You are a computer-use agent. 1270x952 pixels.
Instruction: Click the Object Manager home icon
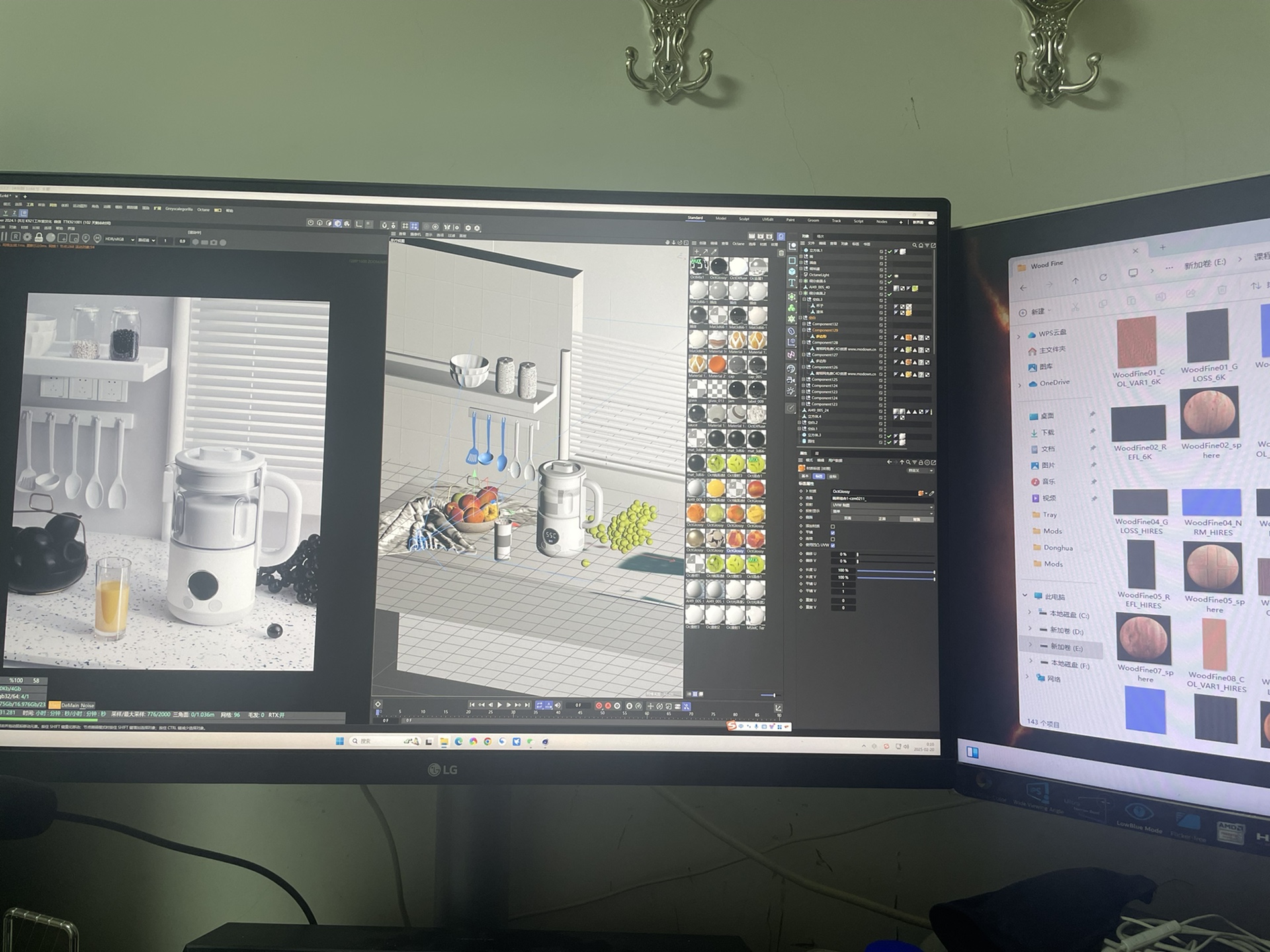pos(921,245)
